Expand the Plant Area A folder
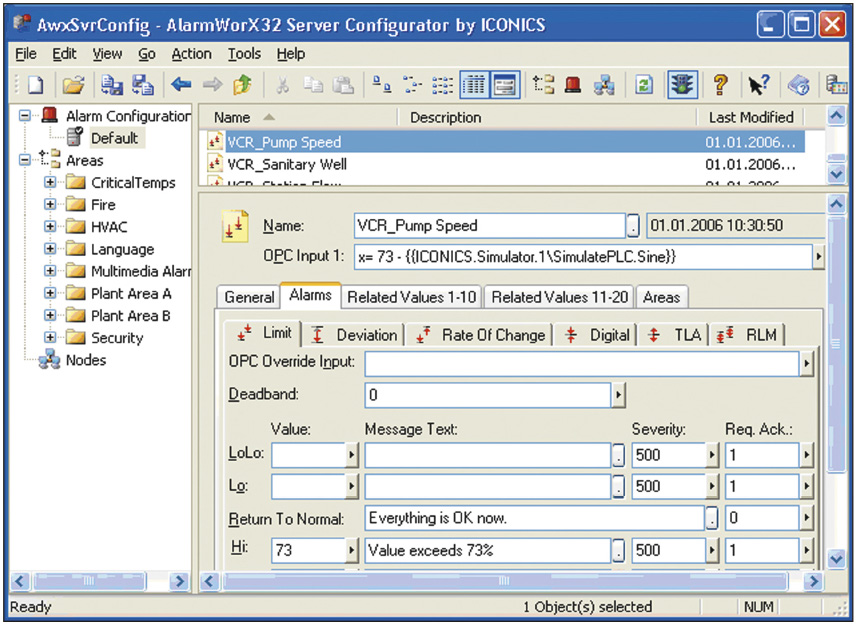The height and width of the screenshot is (625, 858). 50,293
